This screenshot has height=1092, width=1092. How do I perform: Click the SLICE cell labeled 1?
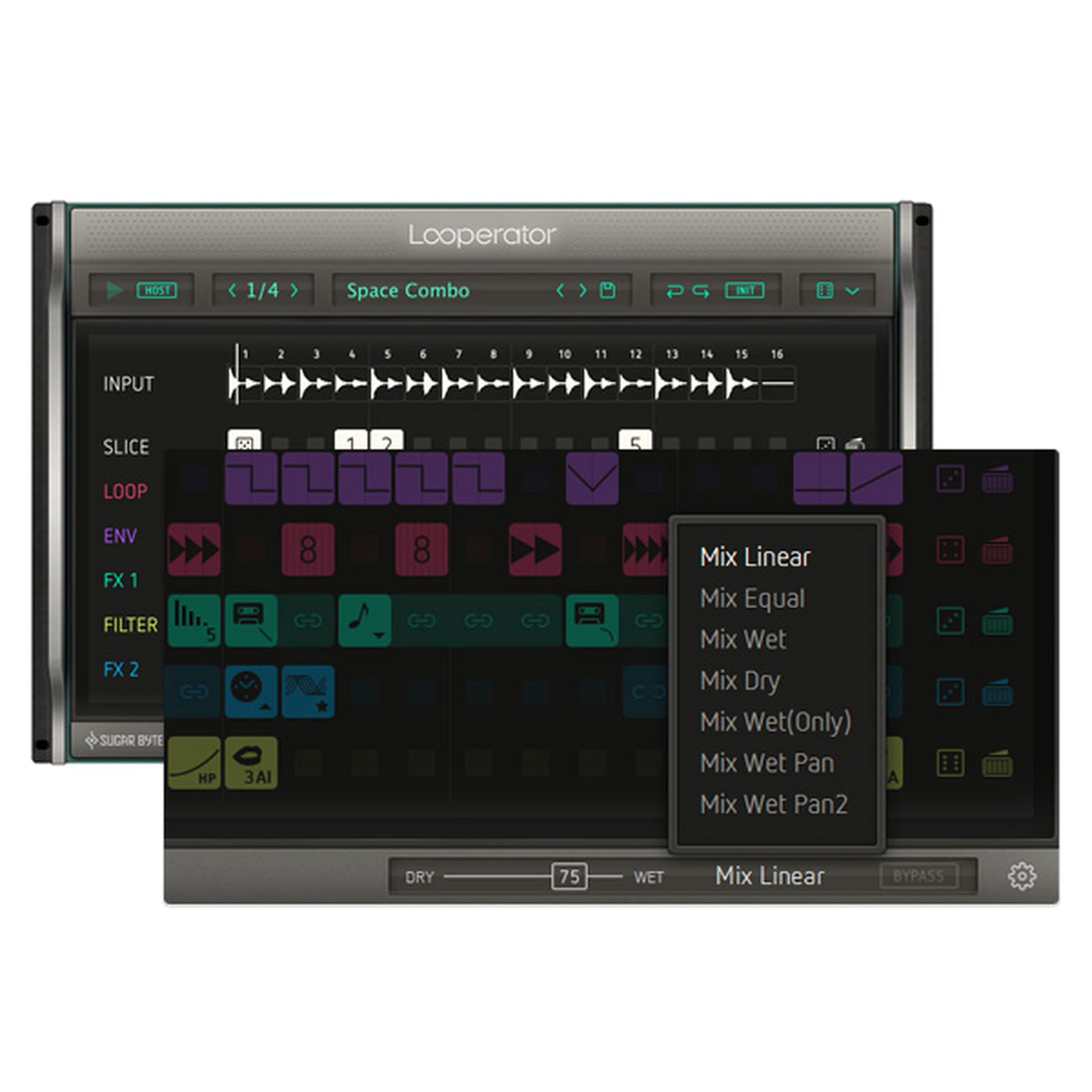tap(351, 441)
